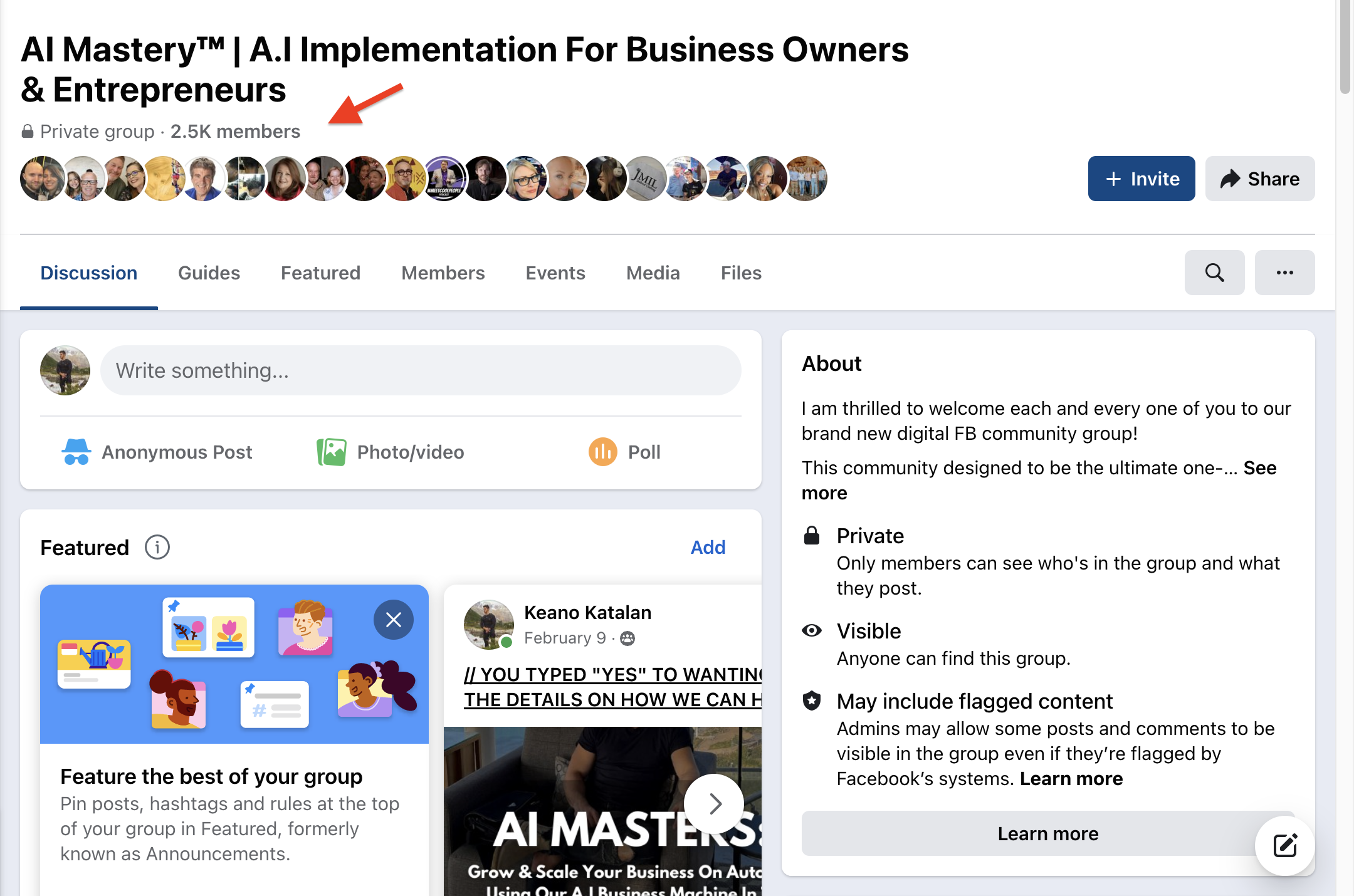Screen dimensions: 1354x896
Task: Click the February 9 post date
Action: (565, 638)
